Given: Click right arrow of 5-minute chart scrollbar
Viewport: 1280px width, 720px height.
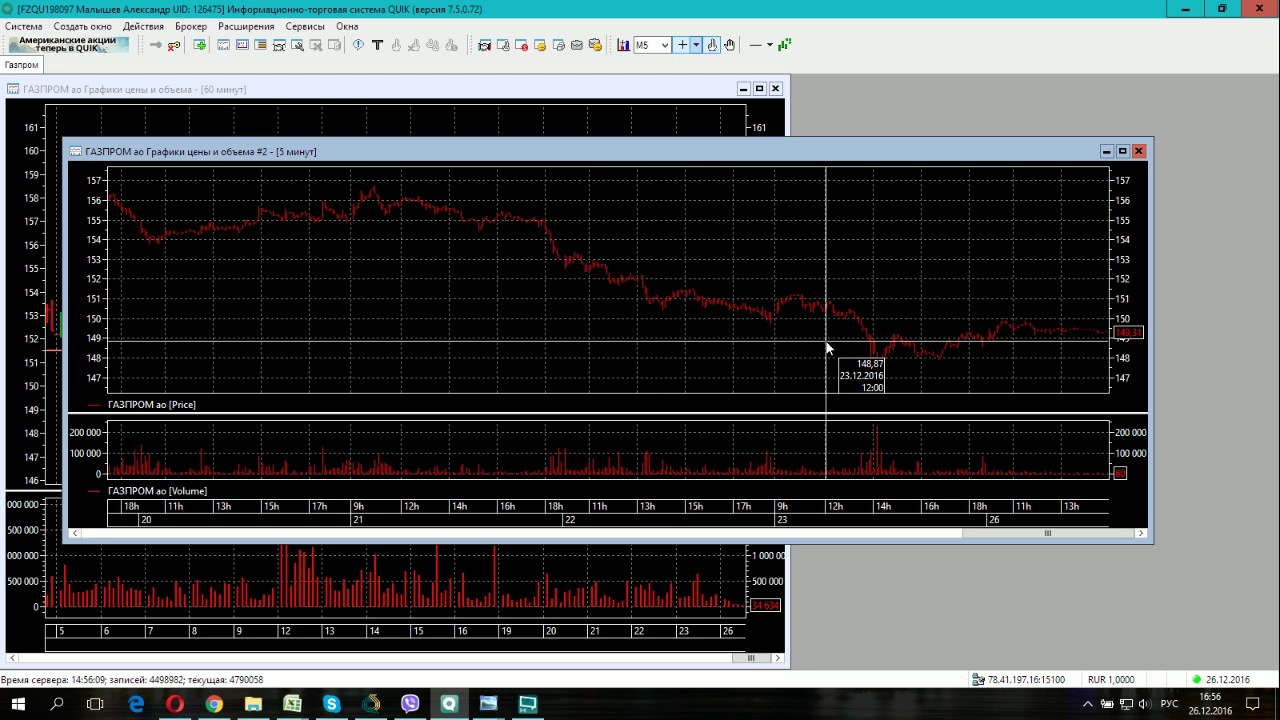Looking at the screenshot, I should [x=1140, y=533].
